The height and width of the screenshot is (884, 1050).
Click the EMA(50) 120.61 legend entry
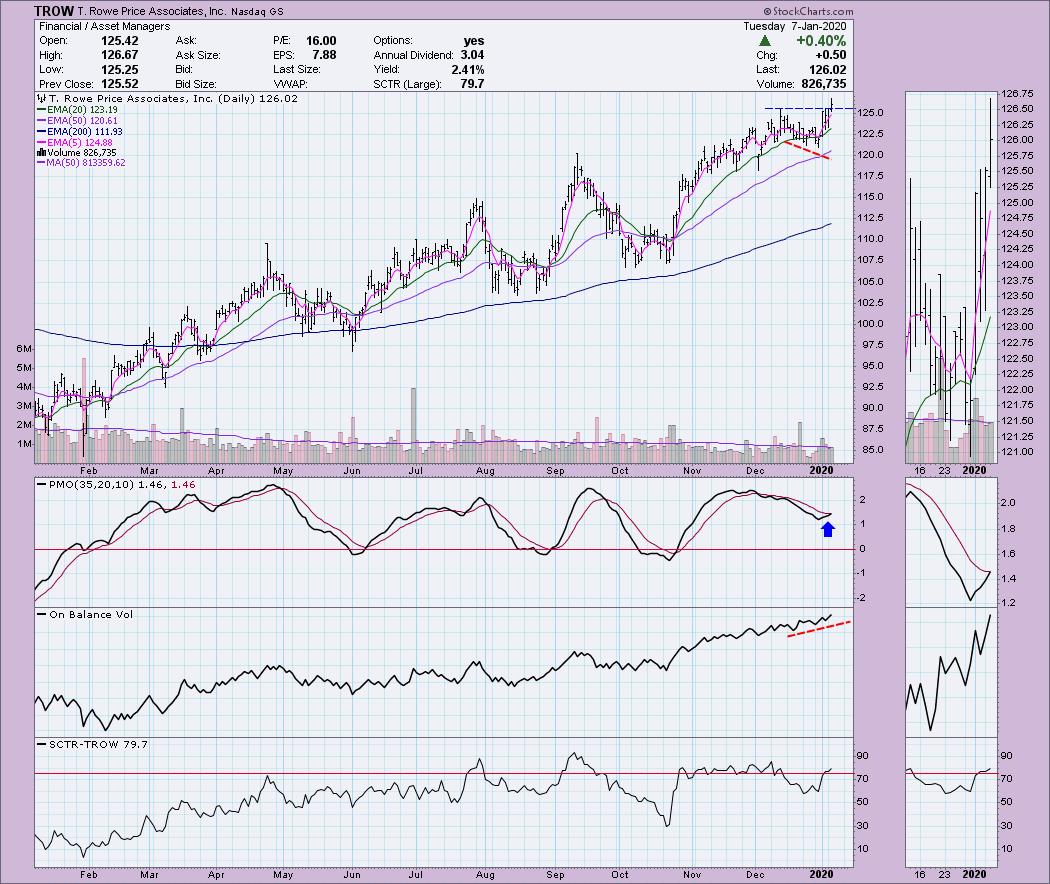[78, 121]
